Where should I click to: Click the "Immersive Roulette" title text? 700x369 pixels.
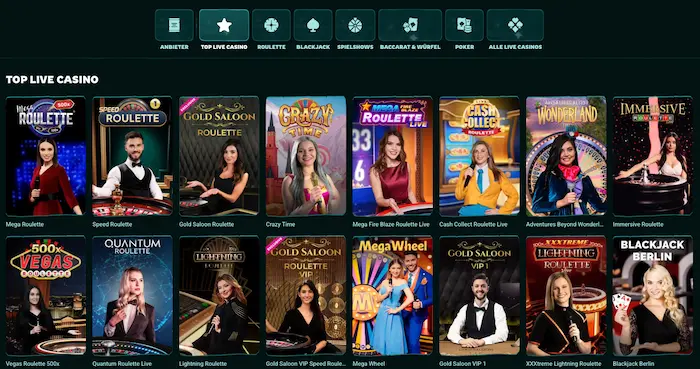[x=638, y=224]
